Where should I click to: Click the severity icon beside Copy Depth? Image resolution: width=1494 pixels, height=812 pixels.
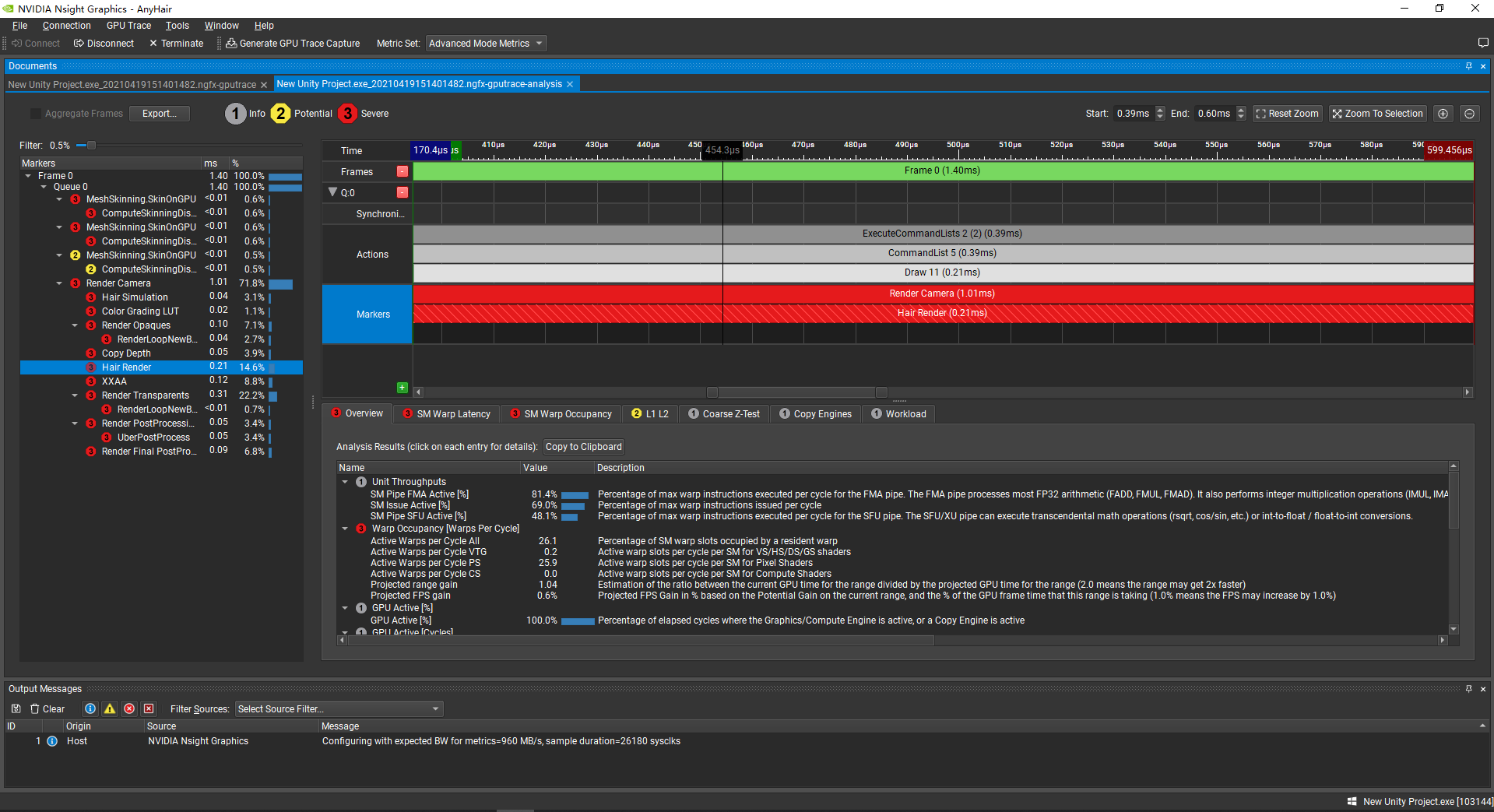[91, 353]
